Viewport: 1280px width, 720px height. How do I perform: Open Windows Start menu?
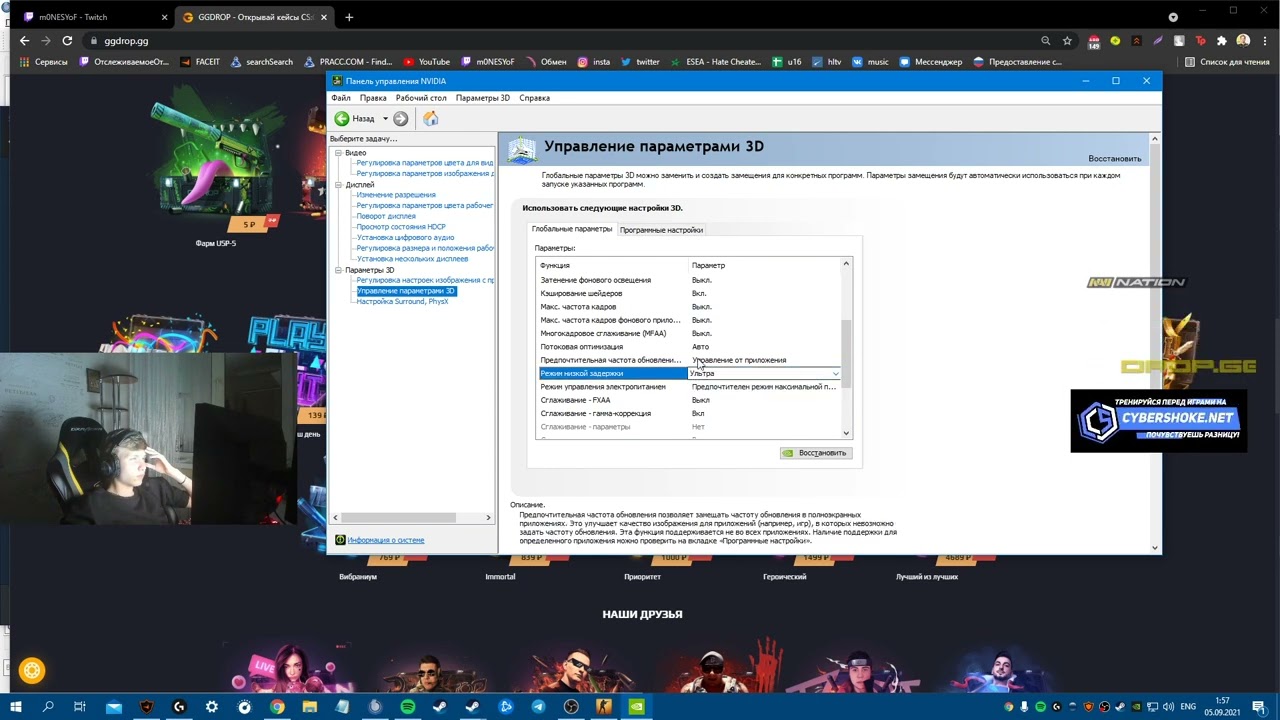(x=16, y=707)
